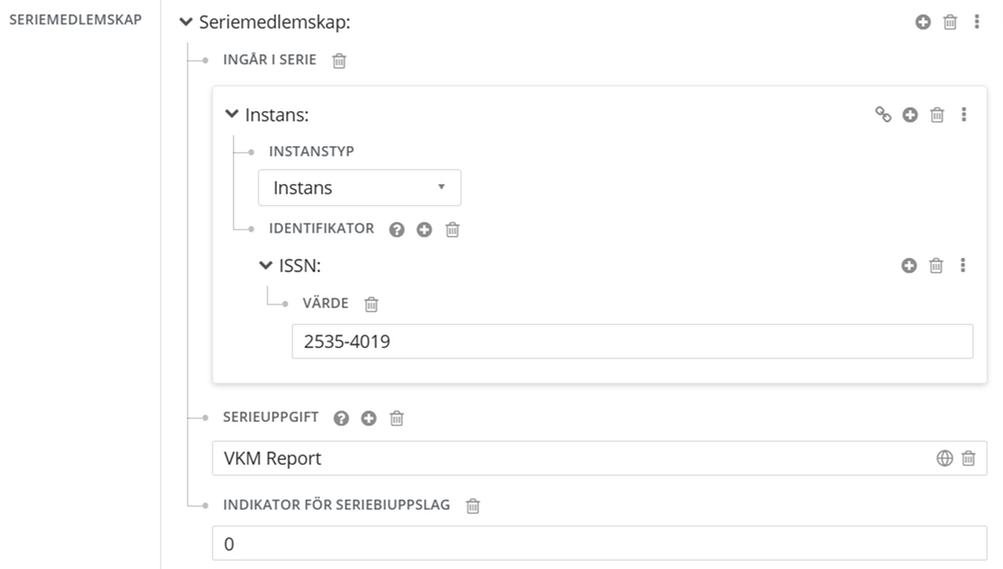The height and width of the screenshot is (569, 1003).
Task: Add item with Instans plus icon
Action: [910, 115]
